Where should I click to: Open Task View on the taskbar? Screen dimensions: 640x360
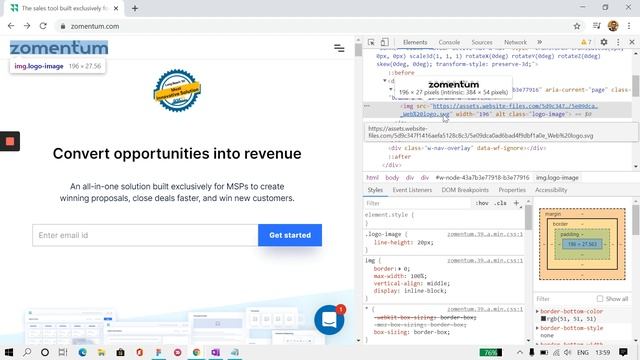pos(62,352)
